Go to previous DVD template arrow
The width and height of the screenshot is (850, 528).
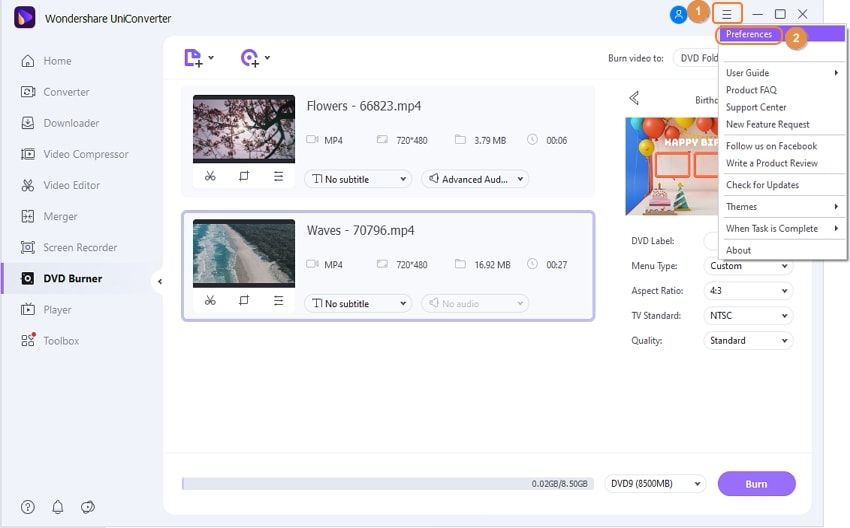(x=634, y=98)
